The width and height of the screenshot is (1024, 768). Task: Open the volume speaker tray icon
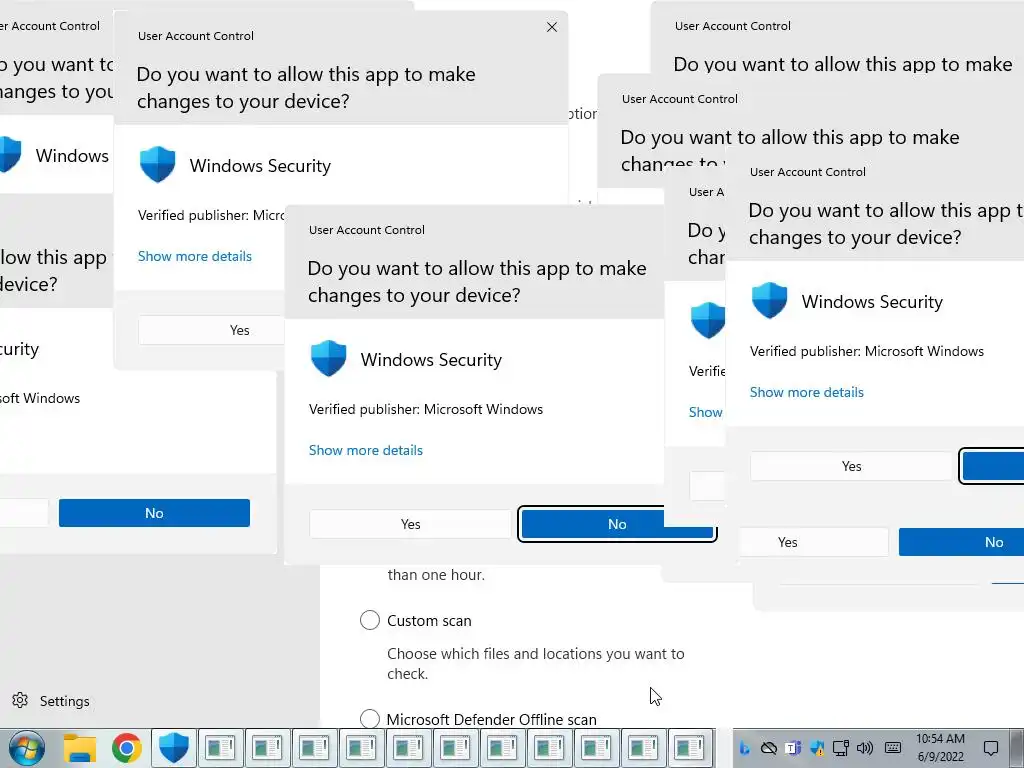(865, 748)
